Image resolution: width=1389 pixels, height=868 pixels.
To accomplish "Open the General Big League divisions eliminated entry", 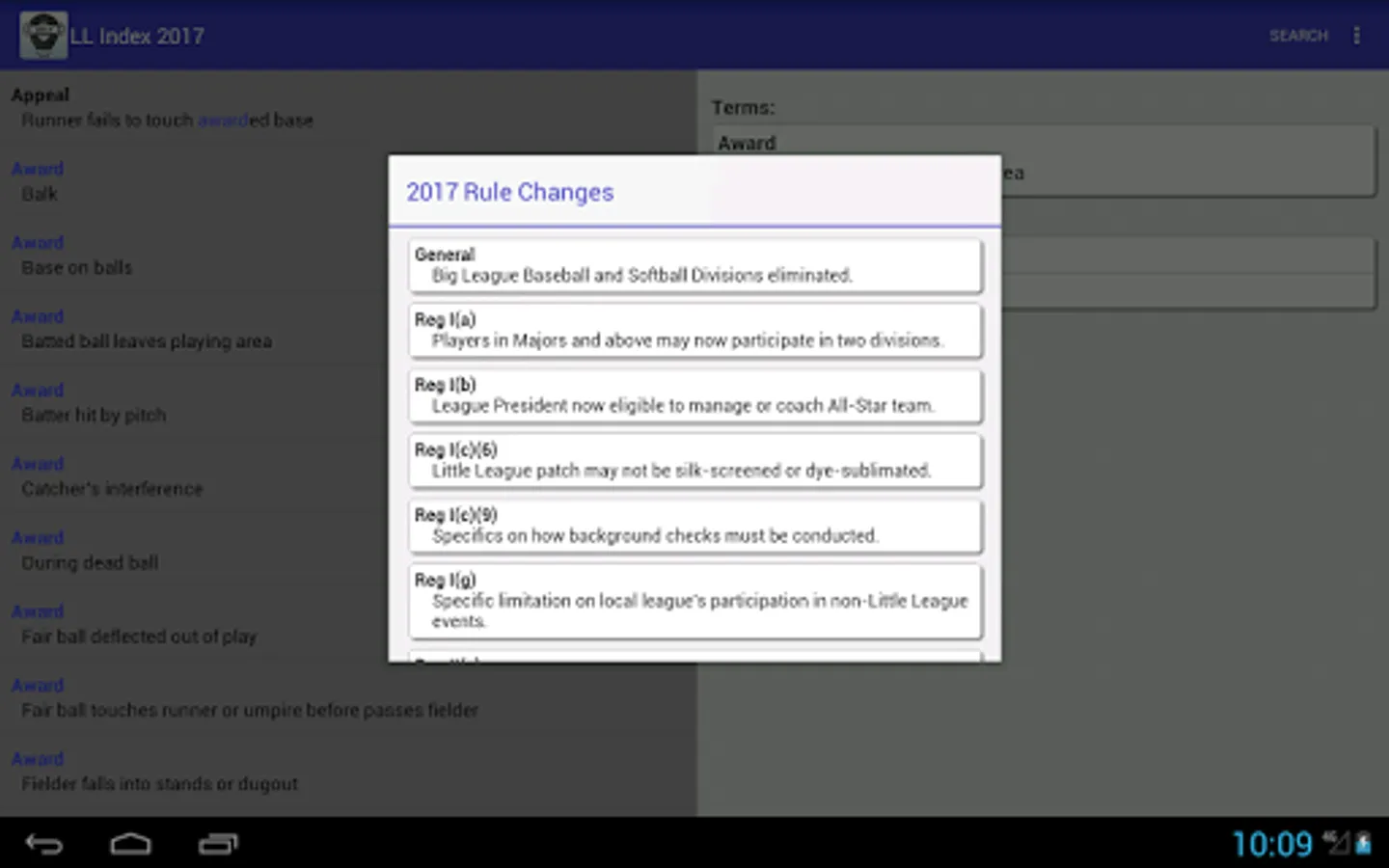I will coord(695,265).
